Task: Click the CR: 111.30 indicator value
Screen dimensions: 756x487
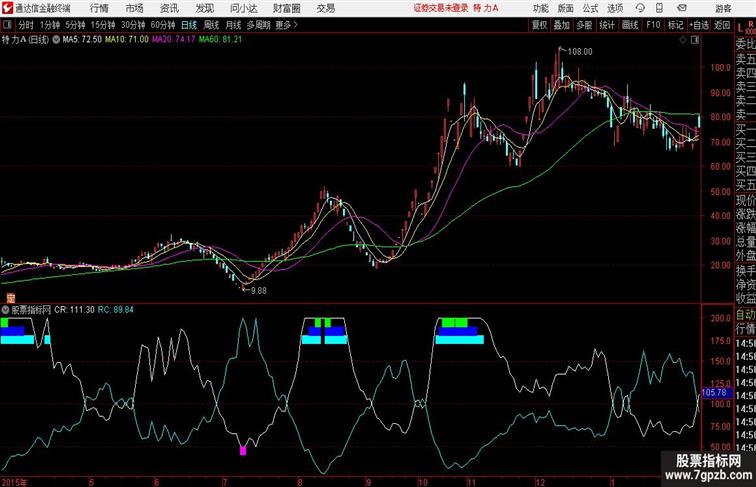Action: [x=74, y=310]
